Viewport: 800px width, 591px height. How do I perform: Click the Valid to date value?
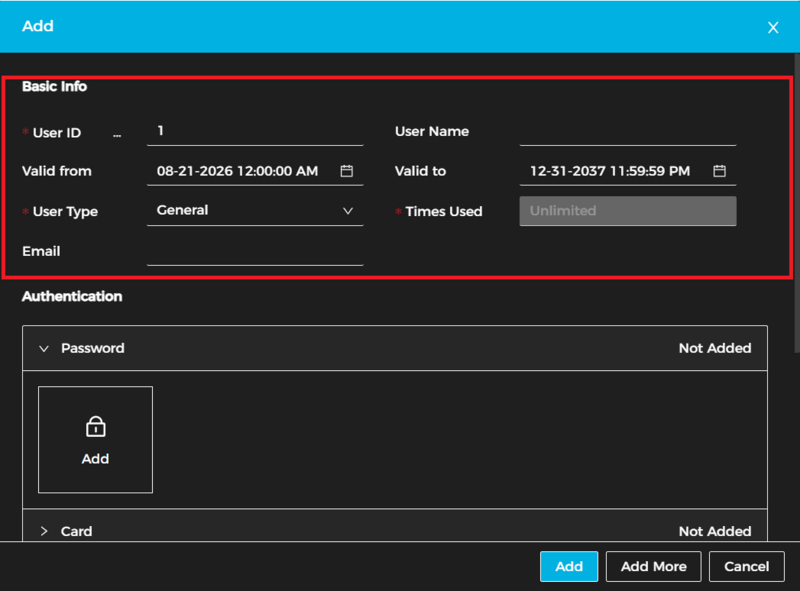click(610, 171)
